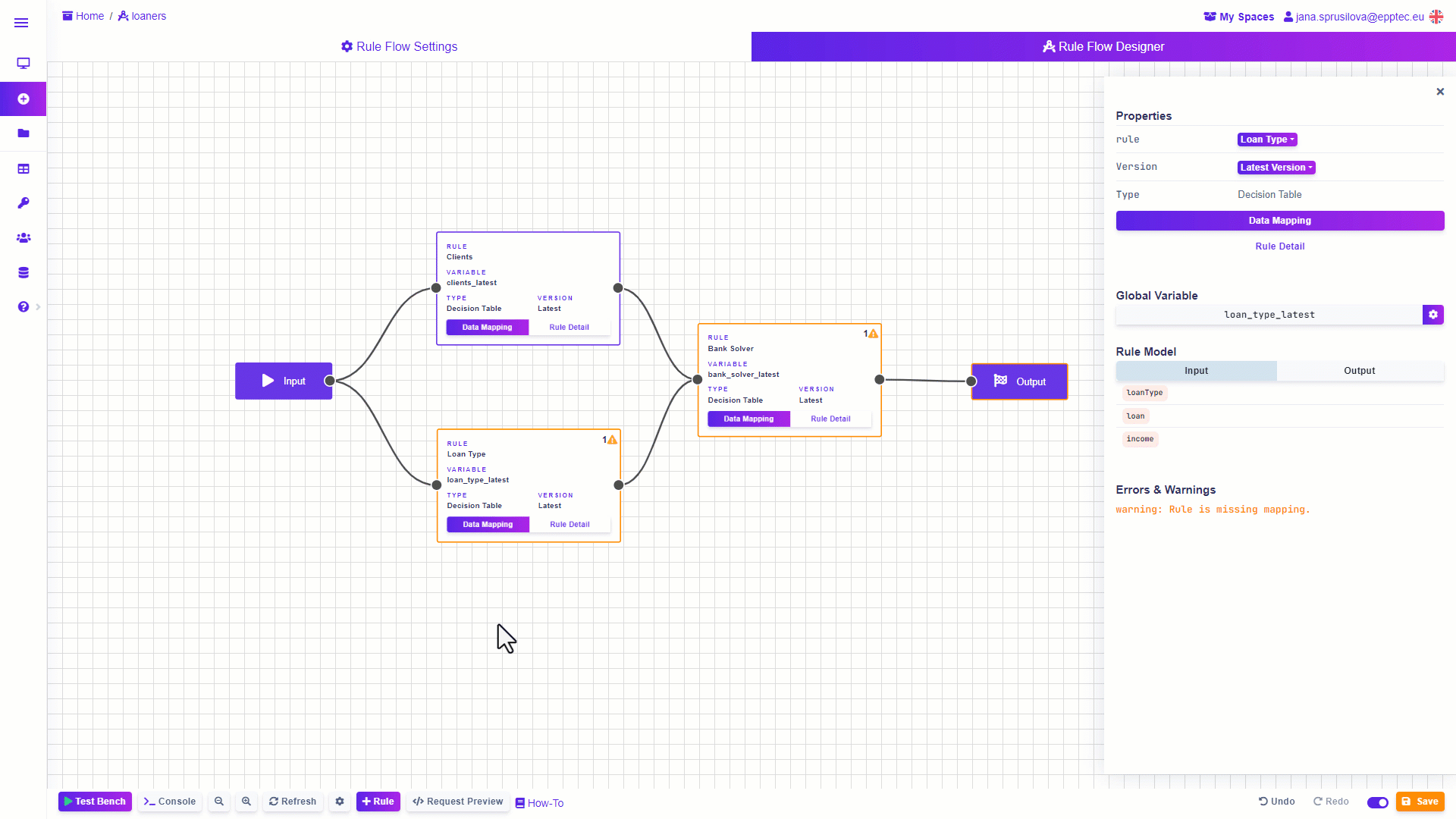This screenshot has width=1456, height=819.
Task: Open the users group sidebar icon
Action: tap(24, 238)
